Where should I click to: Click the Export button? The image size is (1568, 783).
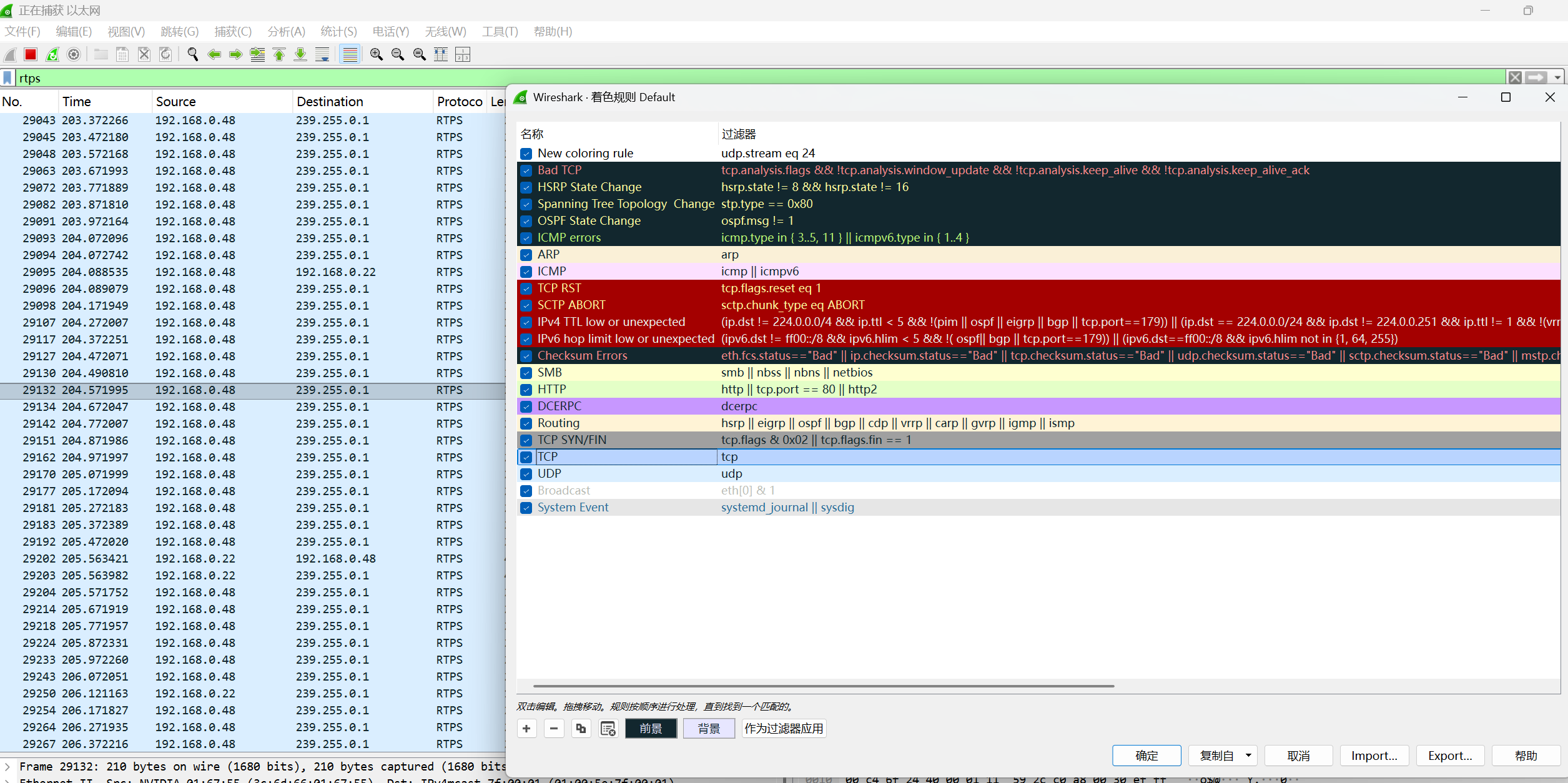coord(1449,755)
